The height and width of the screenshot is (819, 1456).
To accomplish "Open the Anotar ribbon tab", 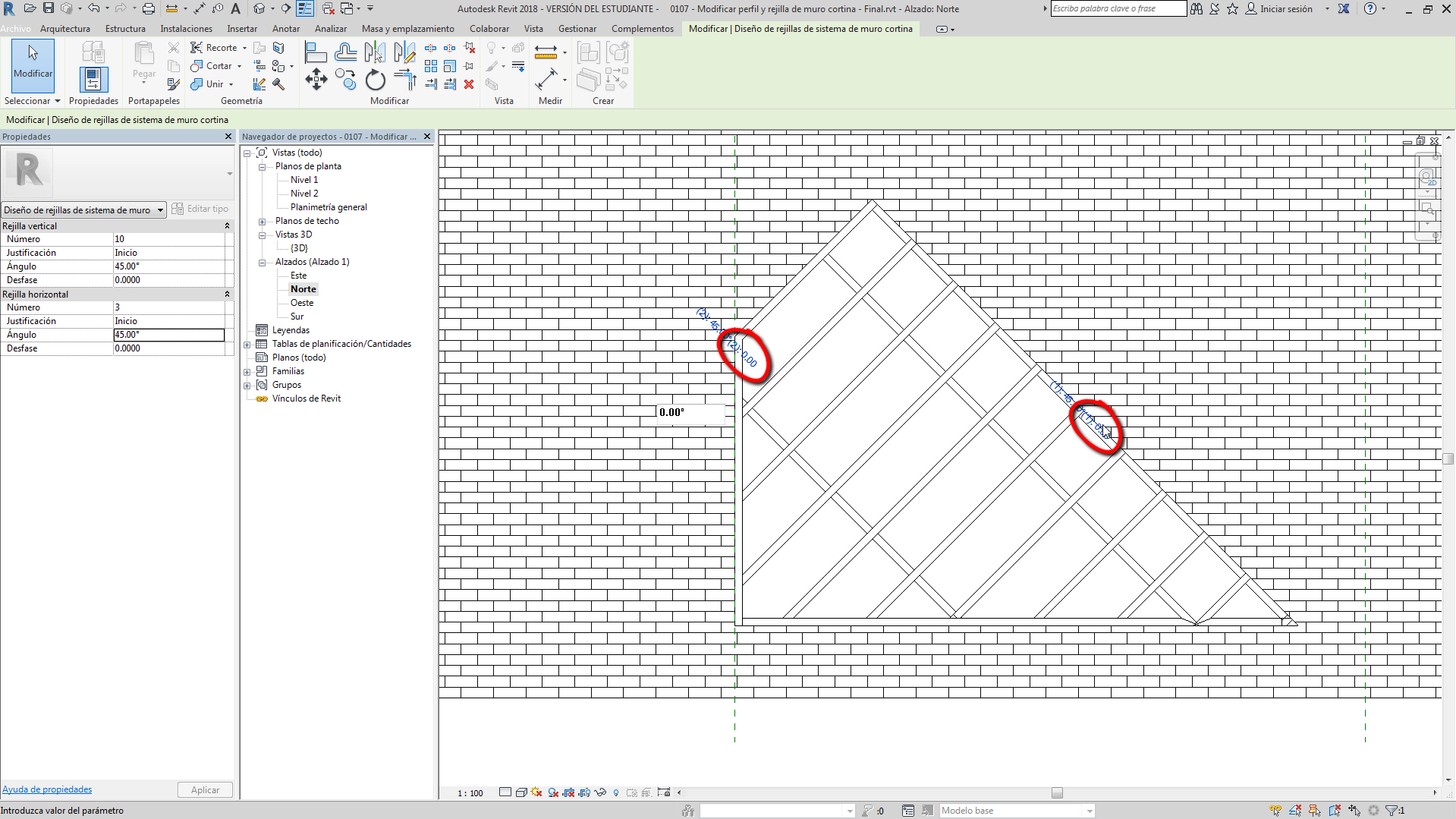I will (x=286, y=29).
